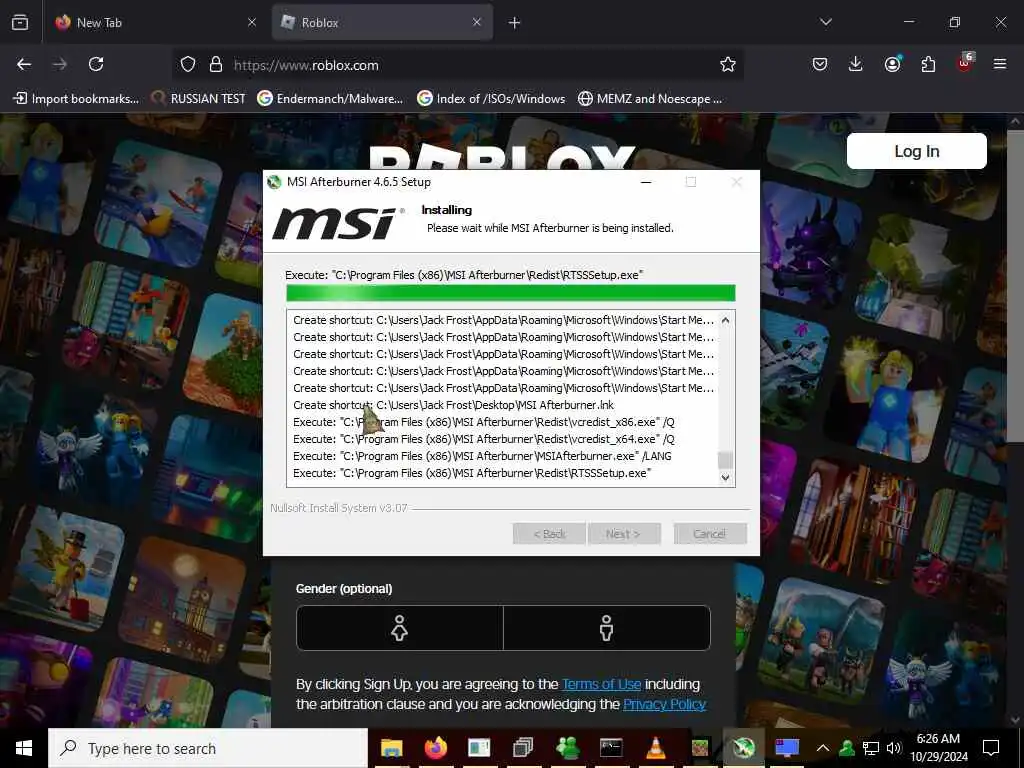Click the installer Next button

pos(624,534)
